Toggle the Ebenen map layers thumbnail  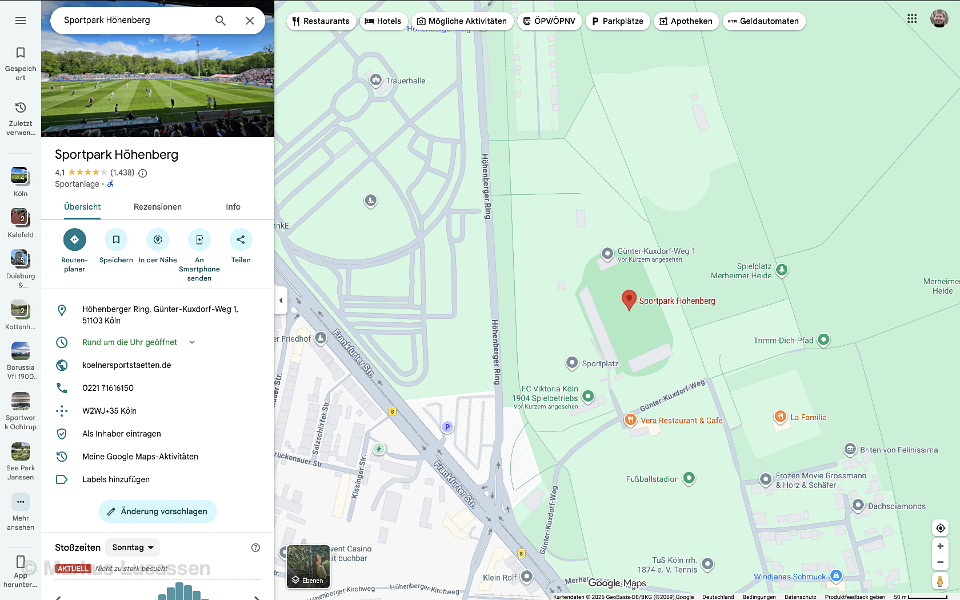[x=308, y=566]
